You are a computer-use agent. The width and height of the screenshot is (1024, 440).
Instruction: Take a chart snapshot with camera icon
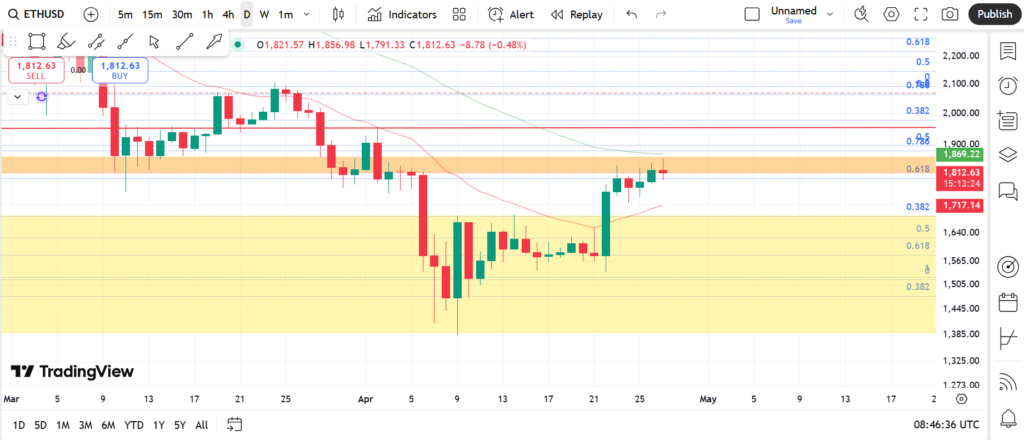coord(950,14)
